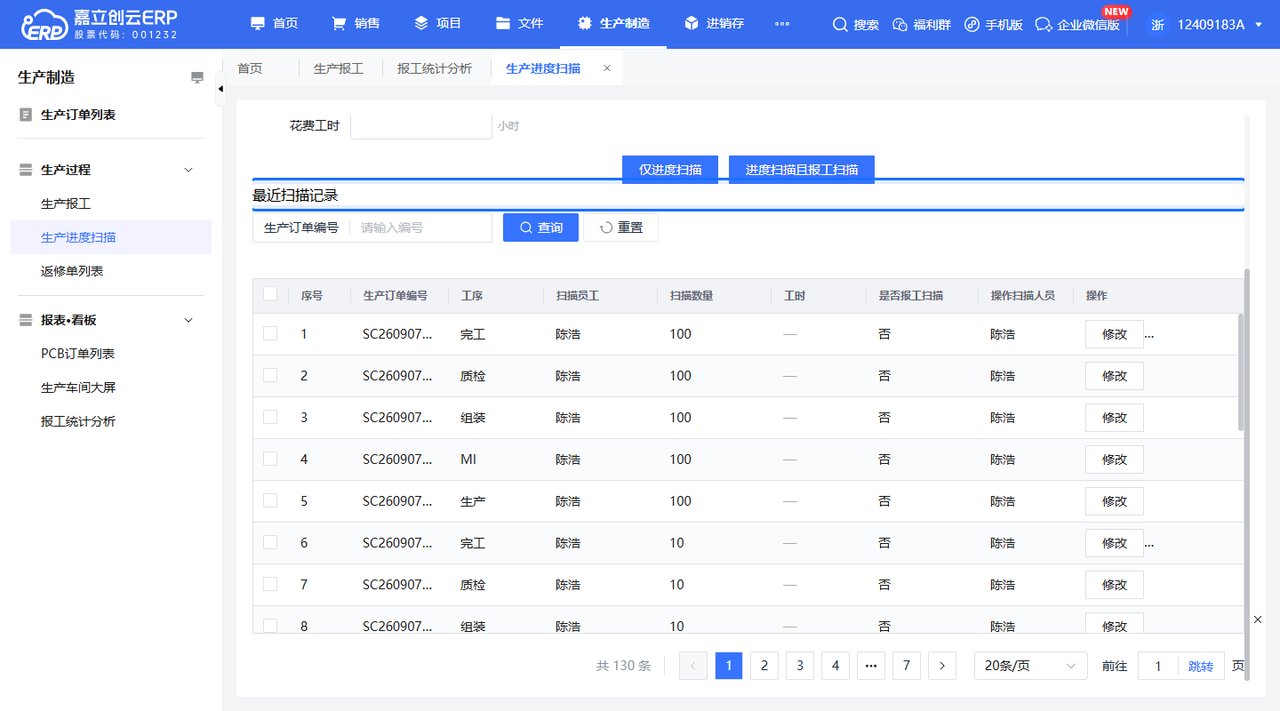The width and height of the screenshot is (1280, 711).
Task: Click the 花费工时 hours input field
Action: [421, 126]
